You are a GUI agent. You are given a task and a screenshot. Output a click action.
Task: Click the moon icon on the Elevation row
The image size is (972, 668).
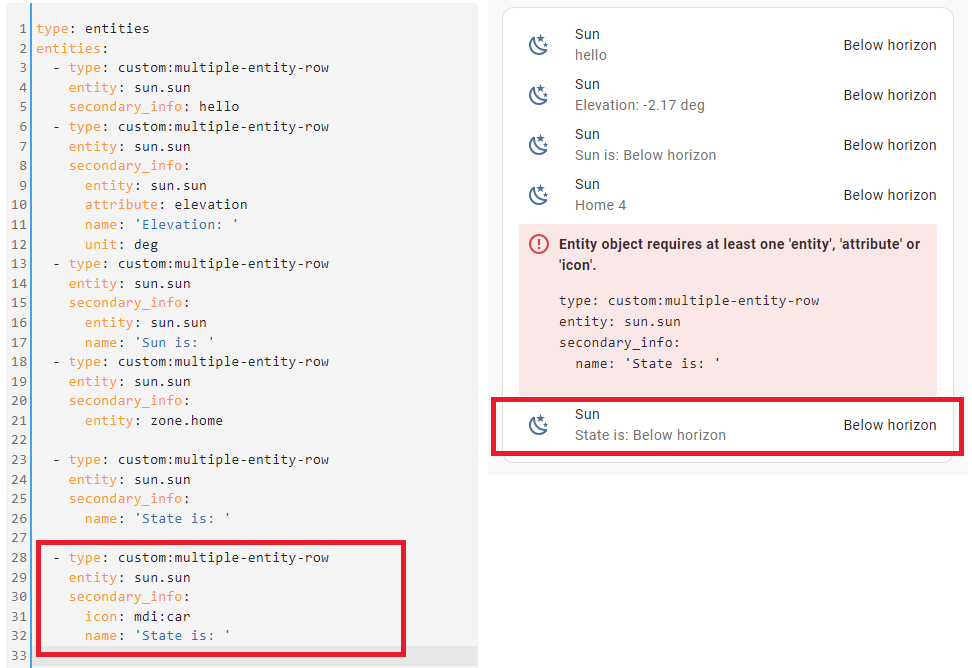tap(538, 94)
